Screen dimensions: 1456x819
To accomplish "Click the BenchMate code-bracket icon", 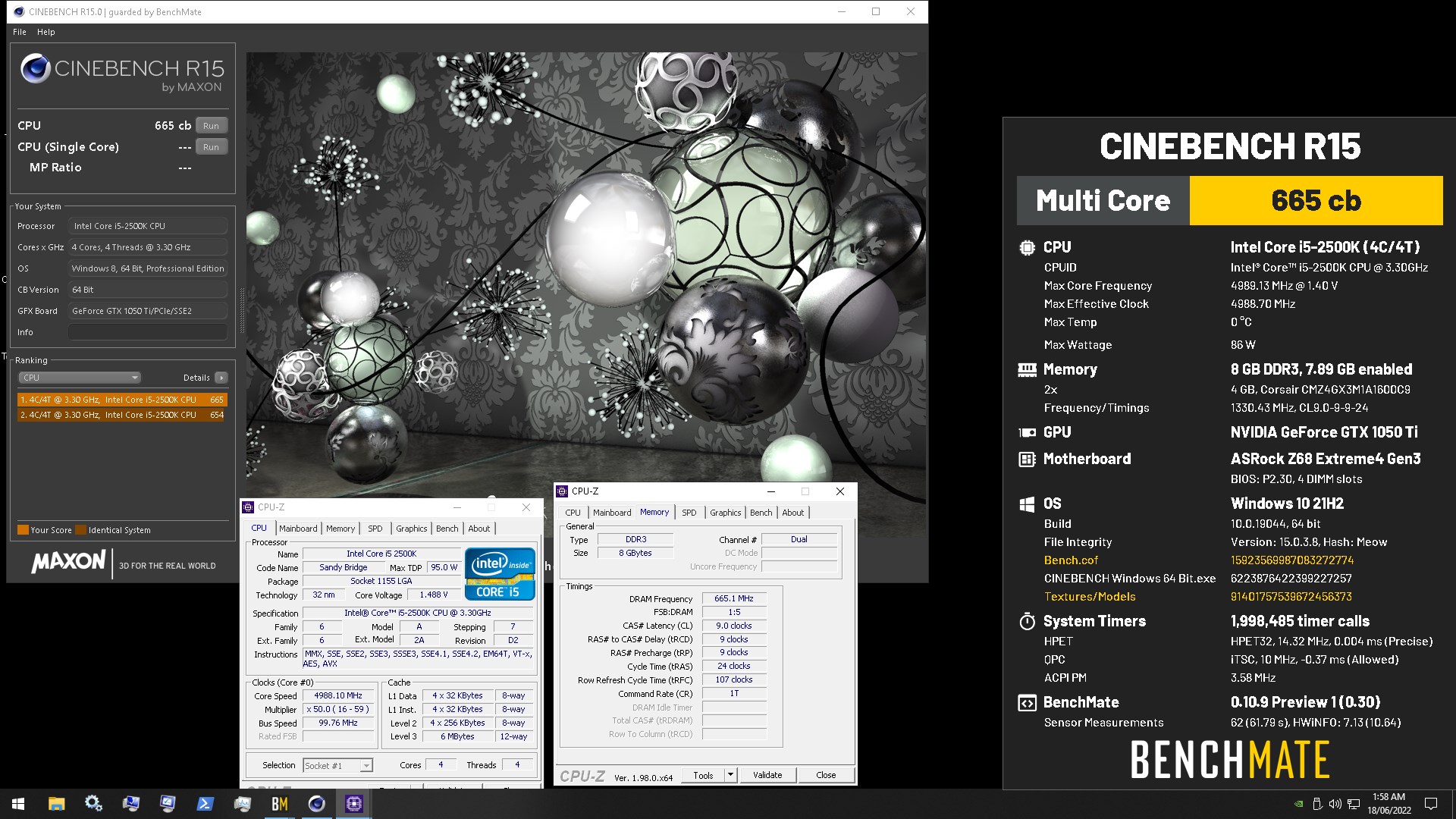I will point(1027,703).
